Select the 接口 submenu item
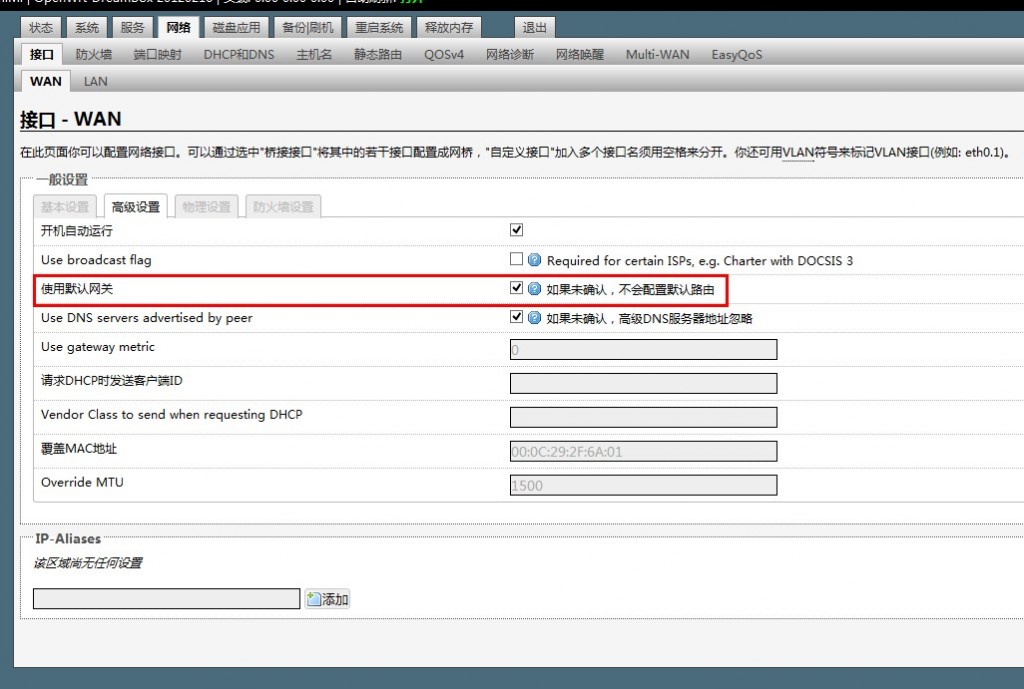This screenshot has height=689, width=1024. pos(42,55)
